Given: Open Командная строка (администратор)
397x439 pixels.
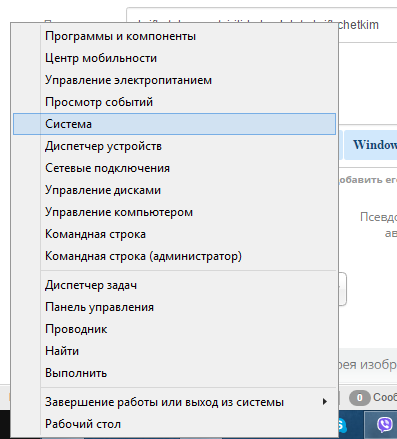Looking at the screenshot, I should tap(174, 256).
